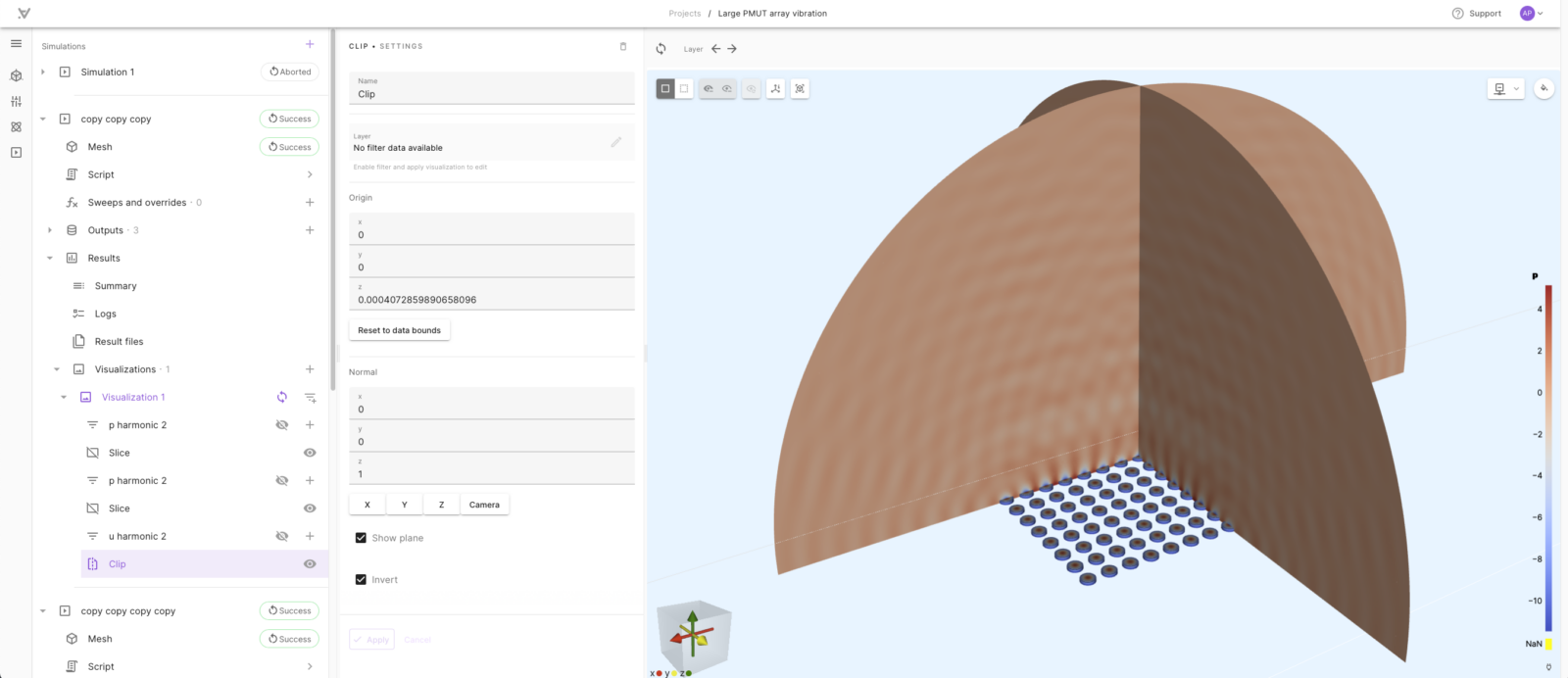The height and width of the screenshot is (678, 1568).
Task: Delete the clip using trash icon
Action: (623, 46)
